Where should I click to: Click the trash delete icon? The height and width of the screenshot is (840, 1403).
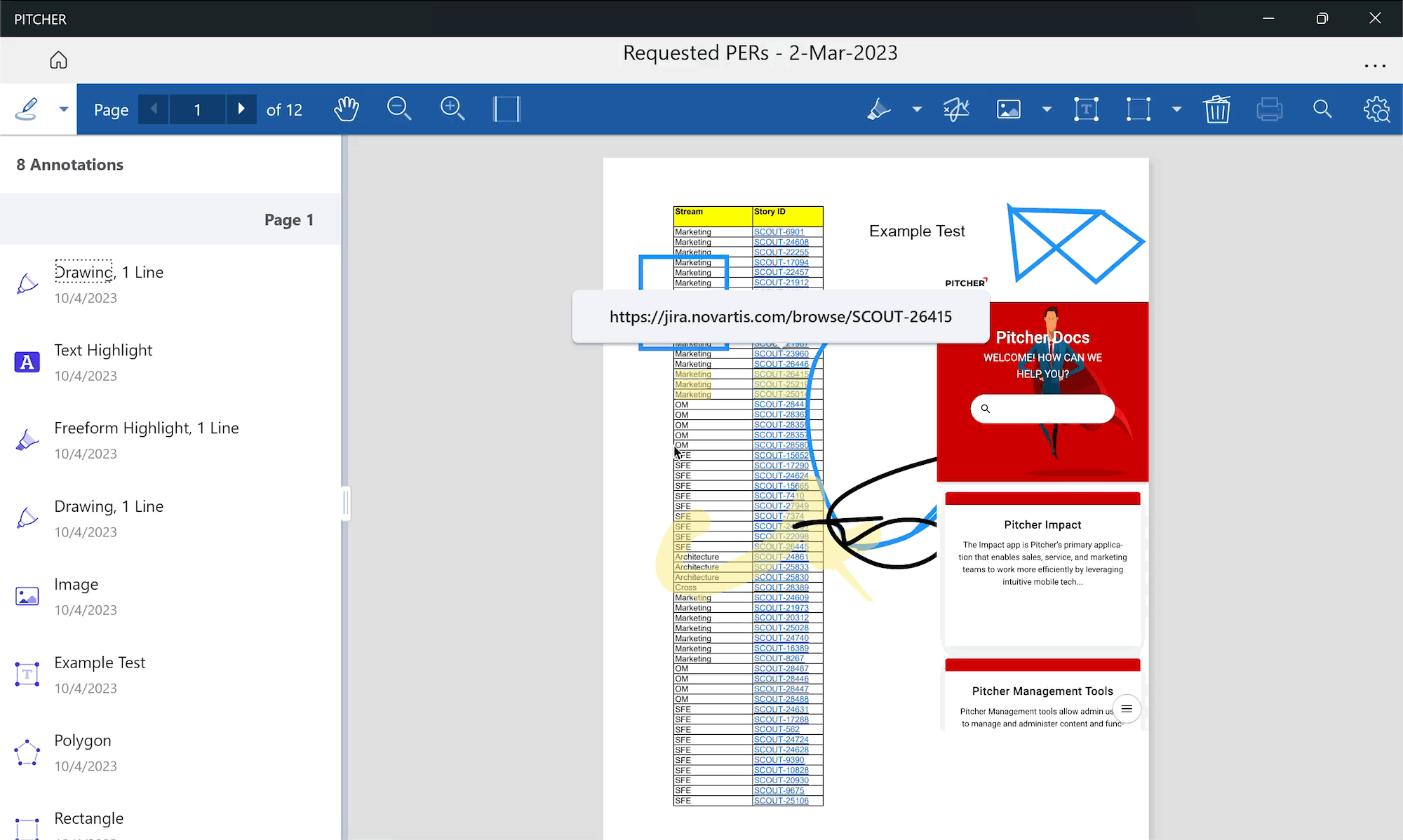(1217, 109)
